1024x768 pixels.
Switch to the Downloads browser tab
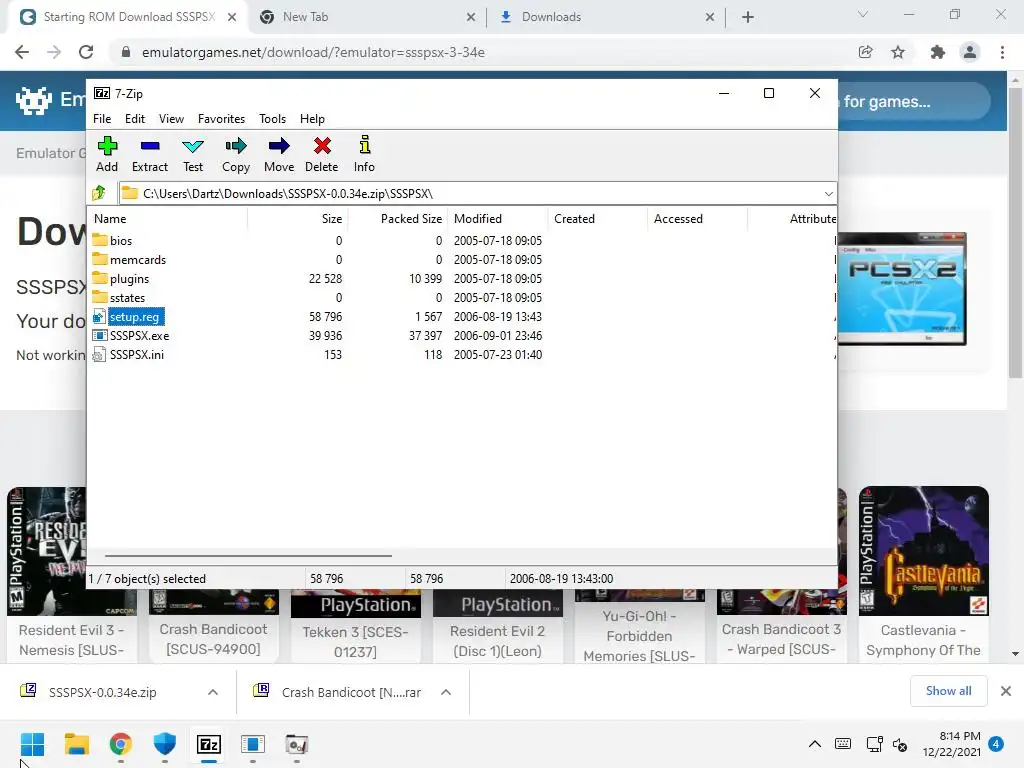point(605,17)
